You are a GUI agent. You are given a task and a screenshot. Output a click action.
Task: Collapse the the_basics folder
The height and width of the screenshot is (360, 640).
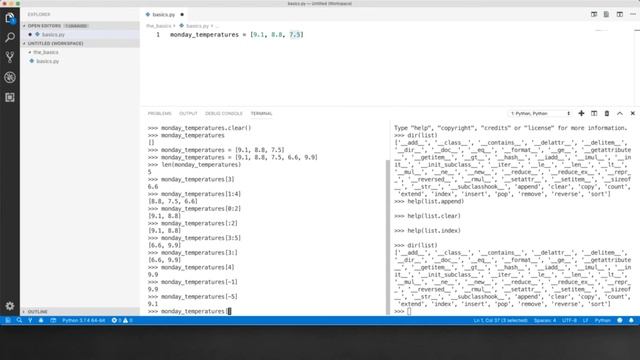coord(45,52)
